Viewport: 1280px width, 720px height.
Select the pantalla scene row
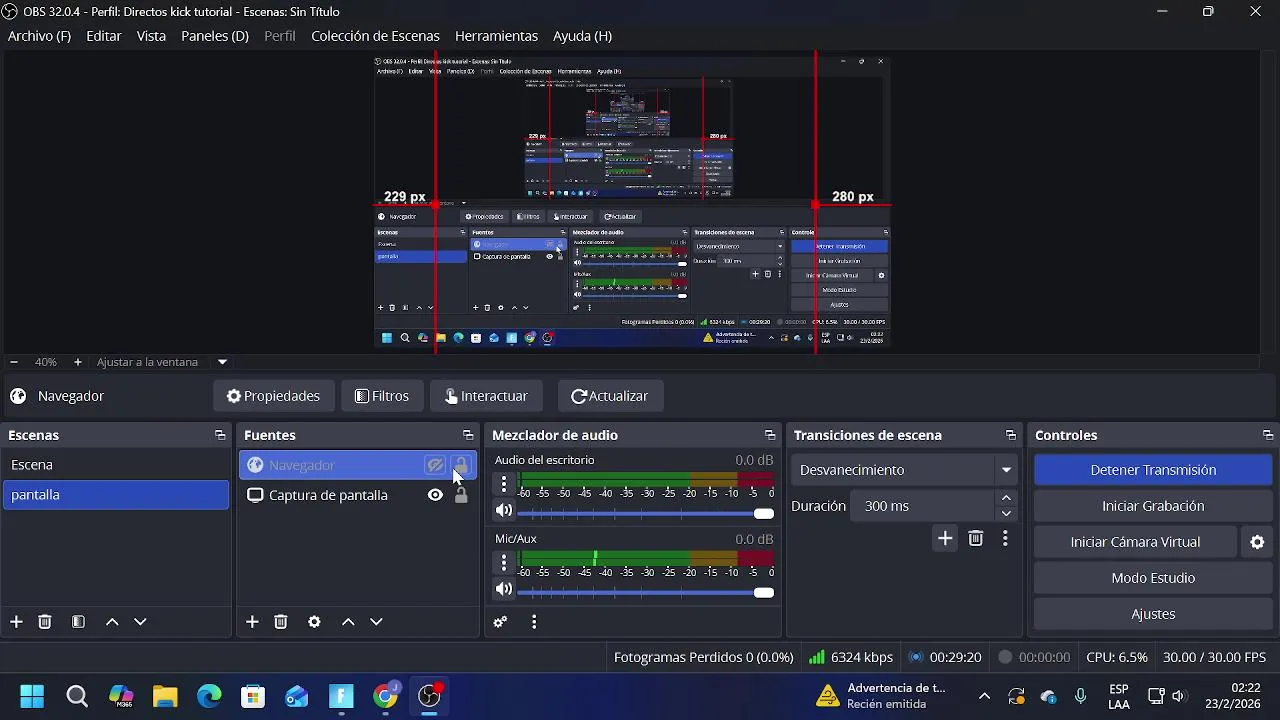click(116, 495)
